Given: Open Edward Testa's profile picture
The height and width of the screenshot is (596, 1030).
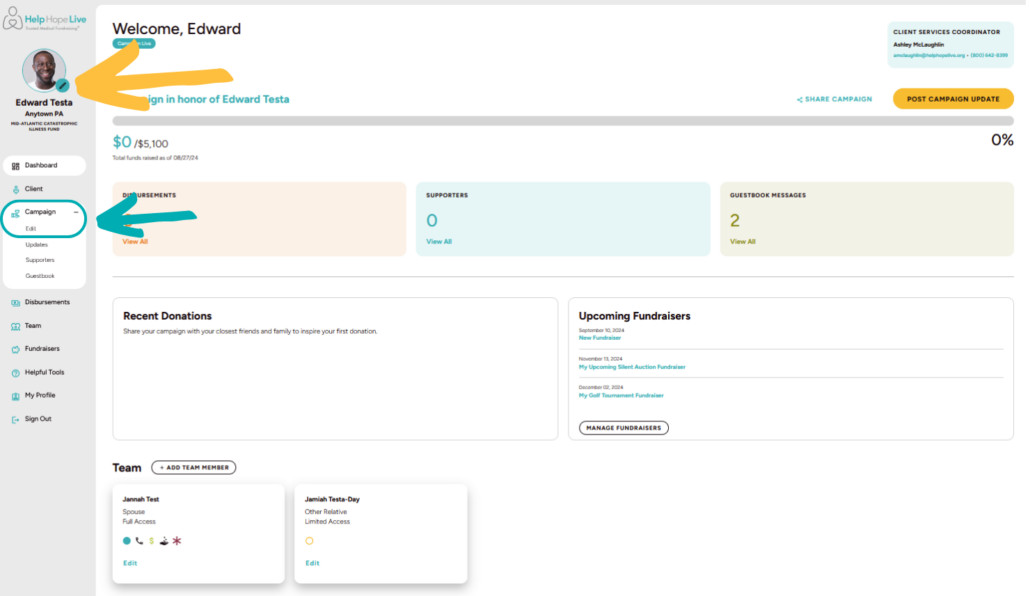Looking at the screenshot, I should [44, 70].
